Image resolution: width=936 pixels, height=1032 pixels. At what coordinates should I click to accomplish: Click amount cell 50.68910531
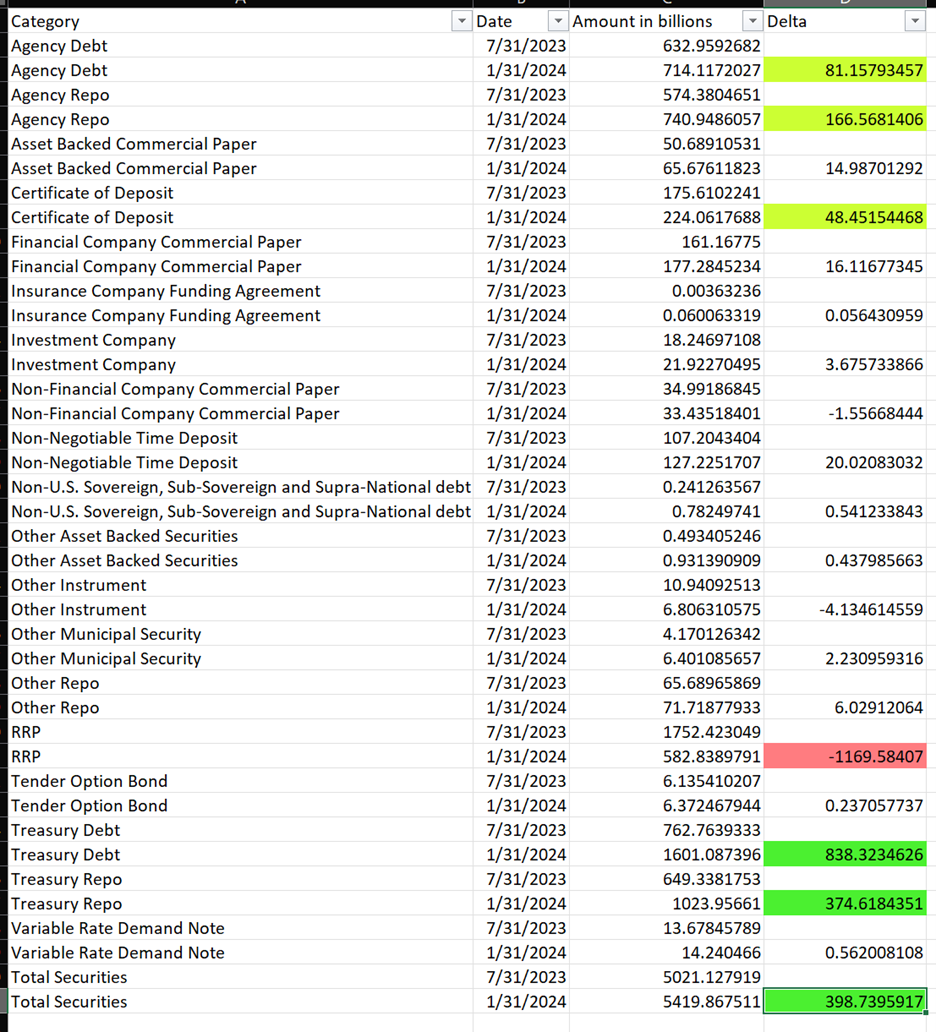point(666,144)
